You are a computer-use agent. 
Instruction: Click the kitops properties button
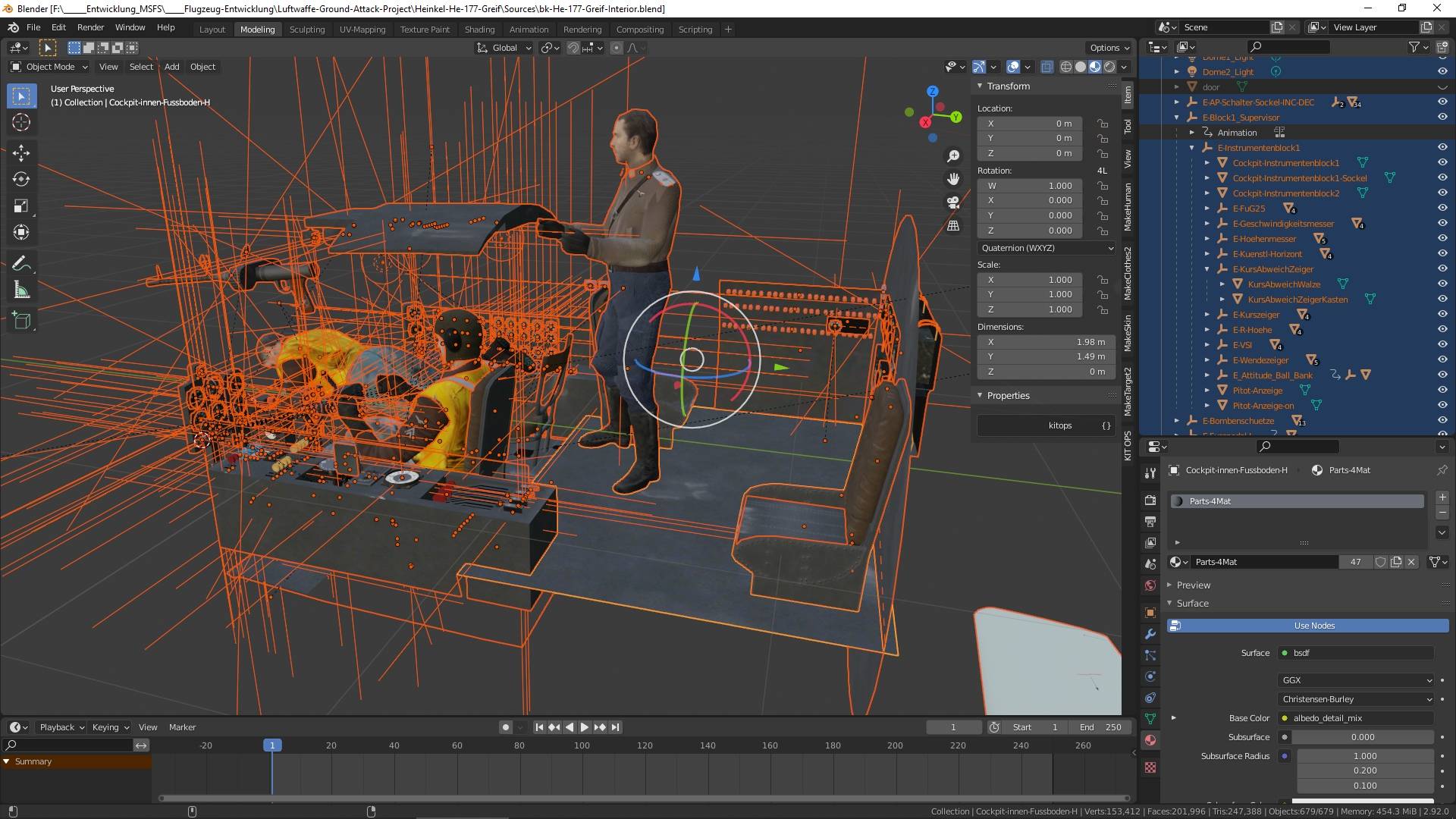[x=1059, y=425]
